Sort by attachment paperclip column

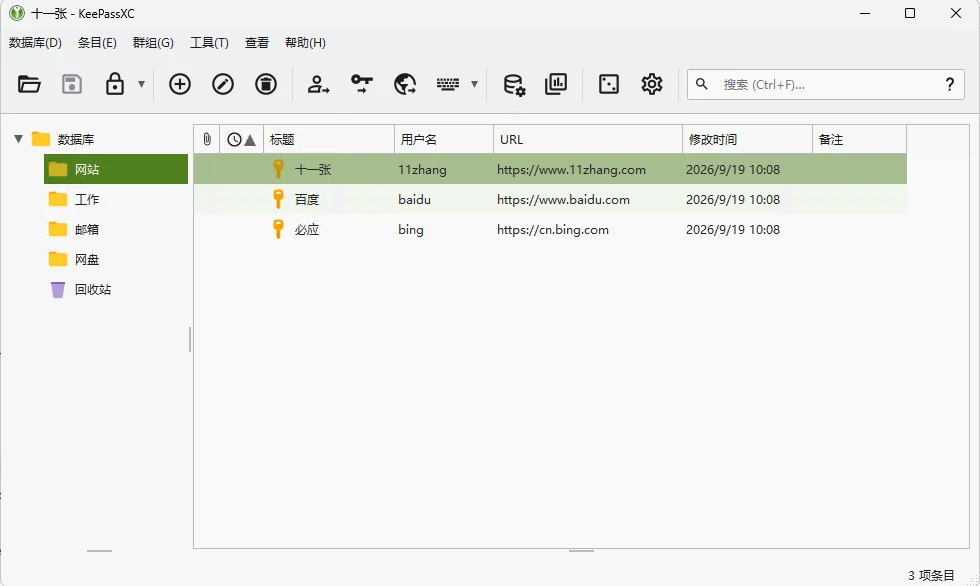pos(207,139)
